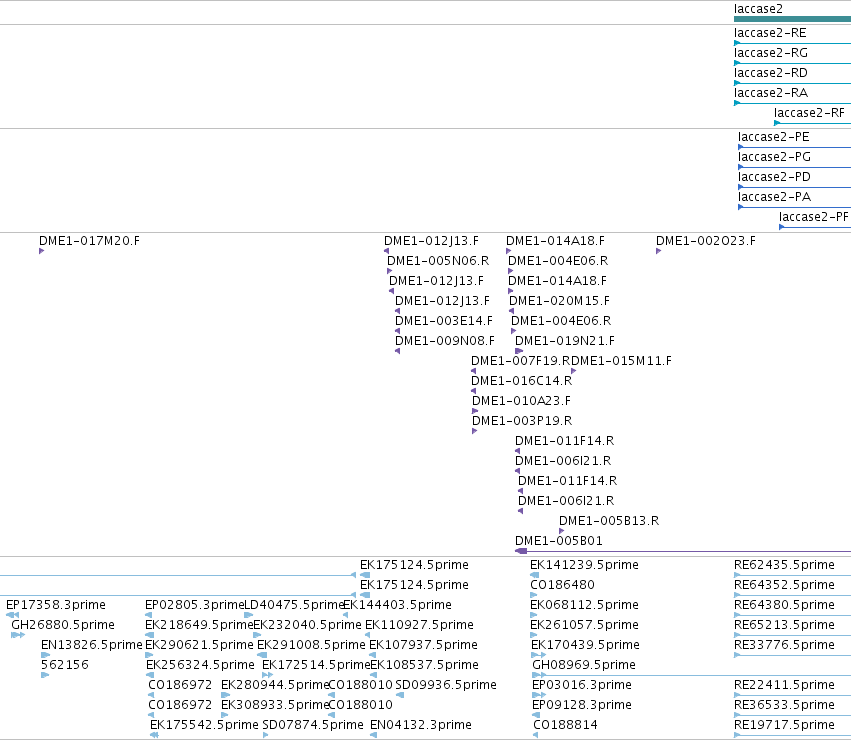
Task: Click the EK175542.5prime label
Action: point(204,725)
